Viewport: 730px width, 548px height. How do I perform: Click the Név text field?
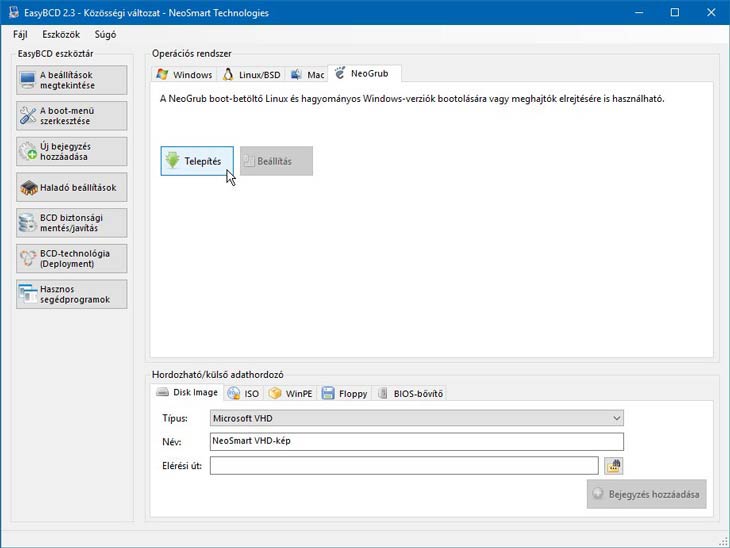point(416,441)
